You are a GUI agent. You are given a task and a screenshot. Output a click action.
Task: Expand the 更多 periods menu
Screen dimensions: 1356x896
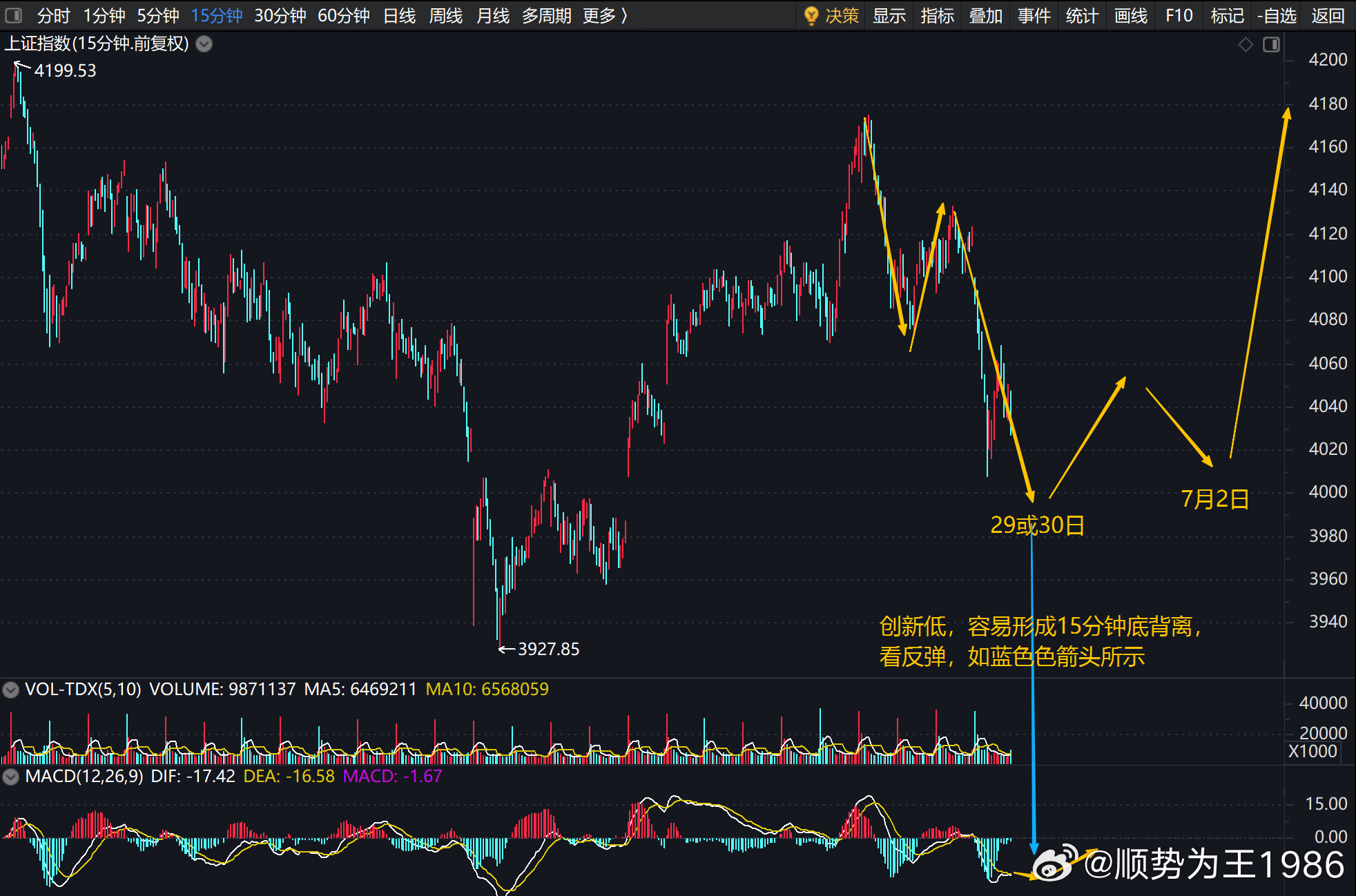point(606,15)
